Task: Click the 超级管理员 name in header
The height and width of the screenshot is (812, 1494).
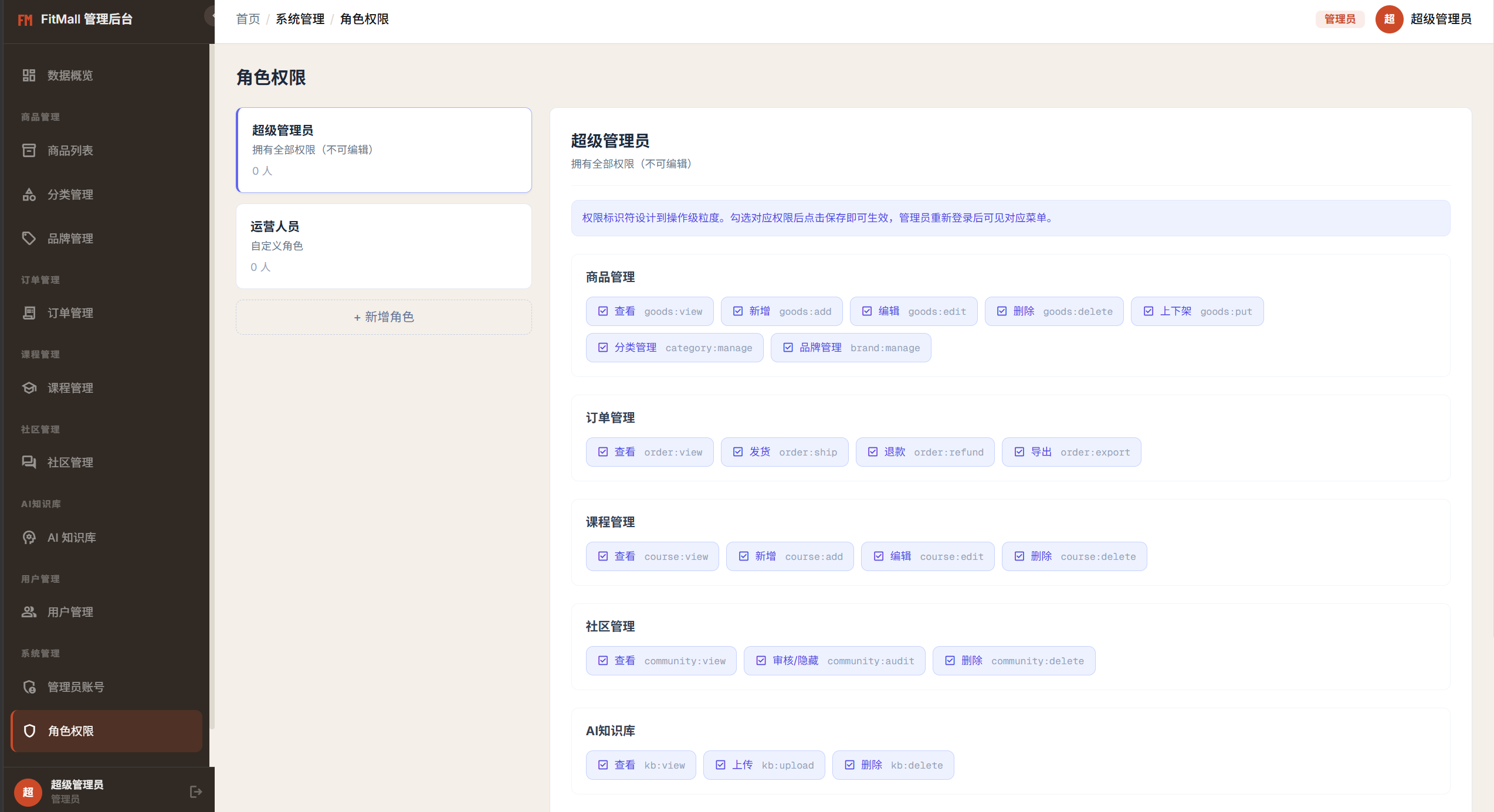Action: pos(1441,19)
